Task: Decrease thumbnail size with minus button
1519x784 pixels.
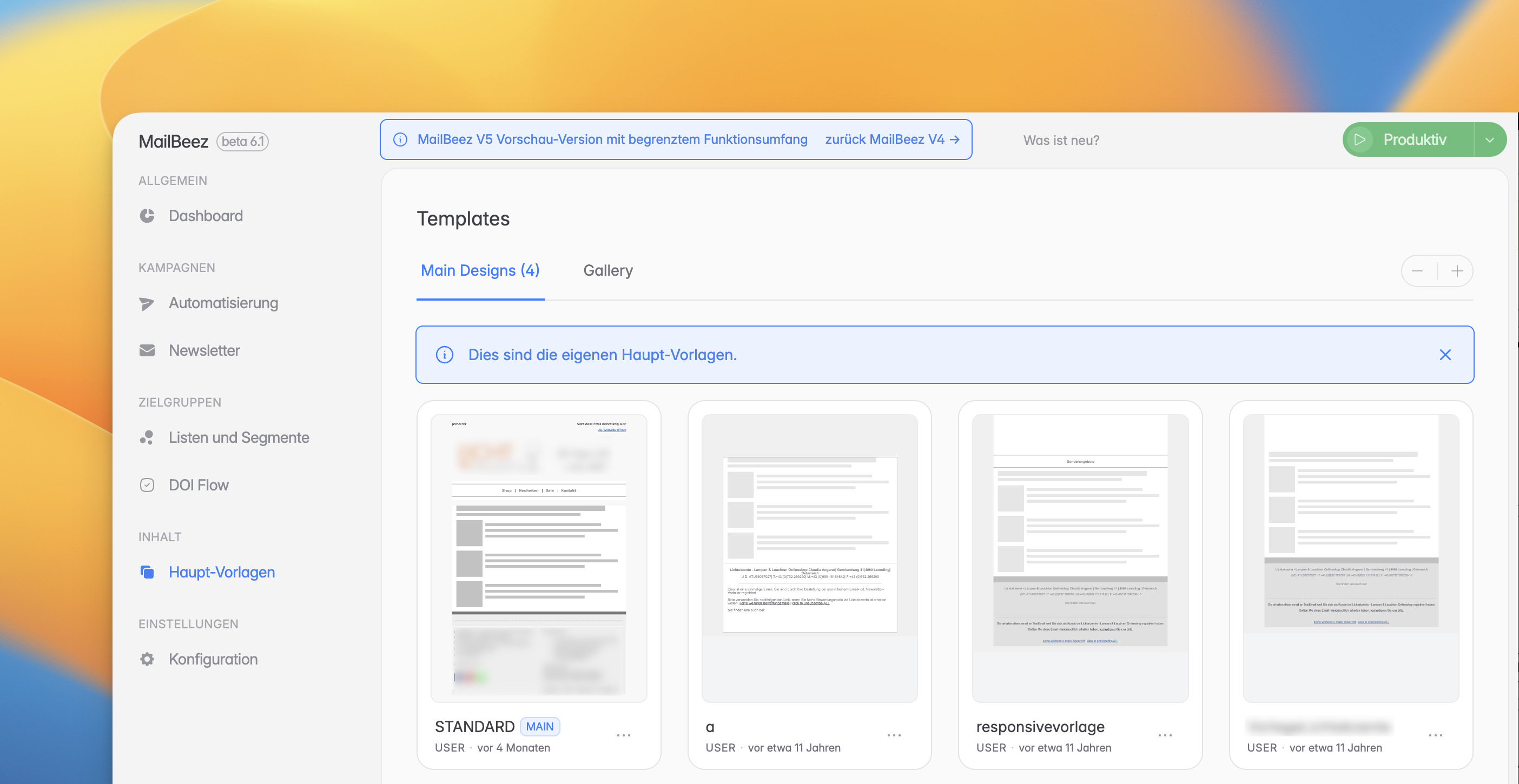Action: click(1418, 271)
